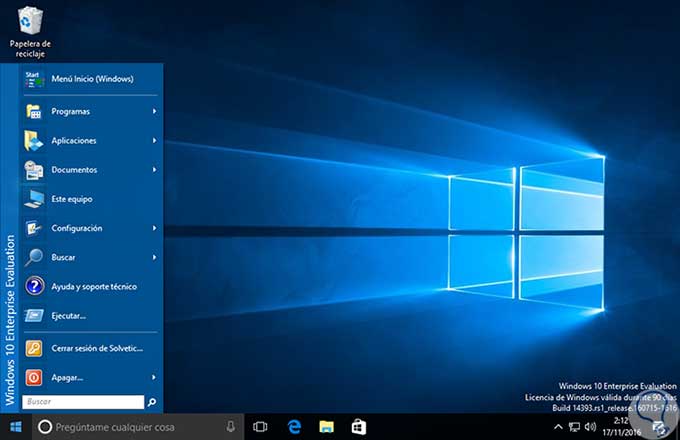Click the Buscar field in the start menu
Viewport: 680px width, 440px height.
(83, 402)
